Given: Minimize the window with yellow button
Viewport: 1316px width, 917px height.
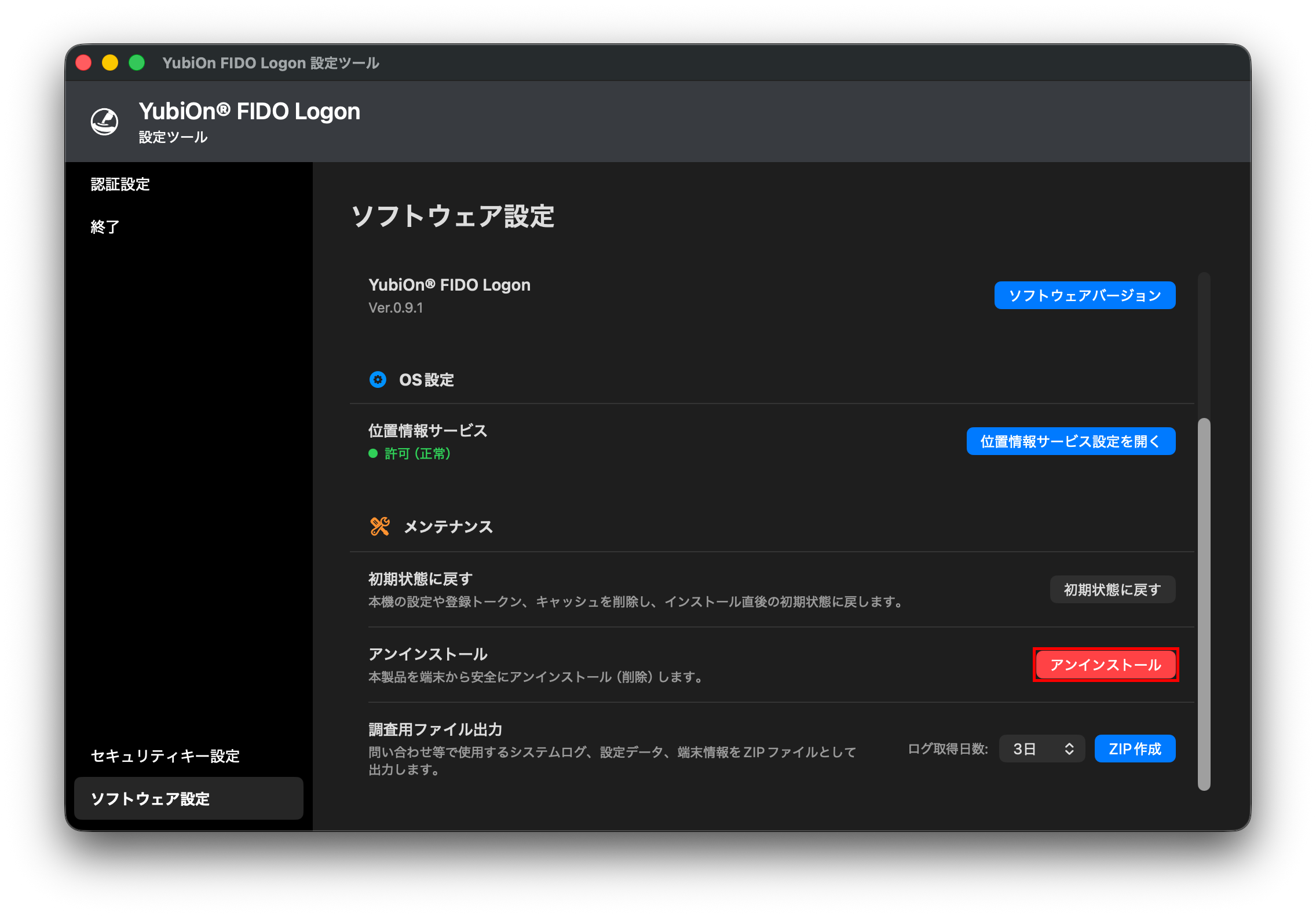Looking at the screenshot, I should tap(110, 63).
